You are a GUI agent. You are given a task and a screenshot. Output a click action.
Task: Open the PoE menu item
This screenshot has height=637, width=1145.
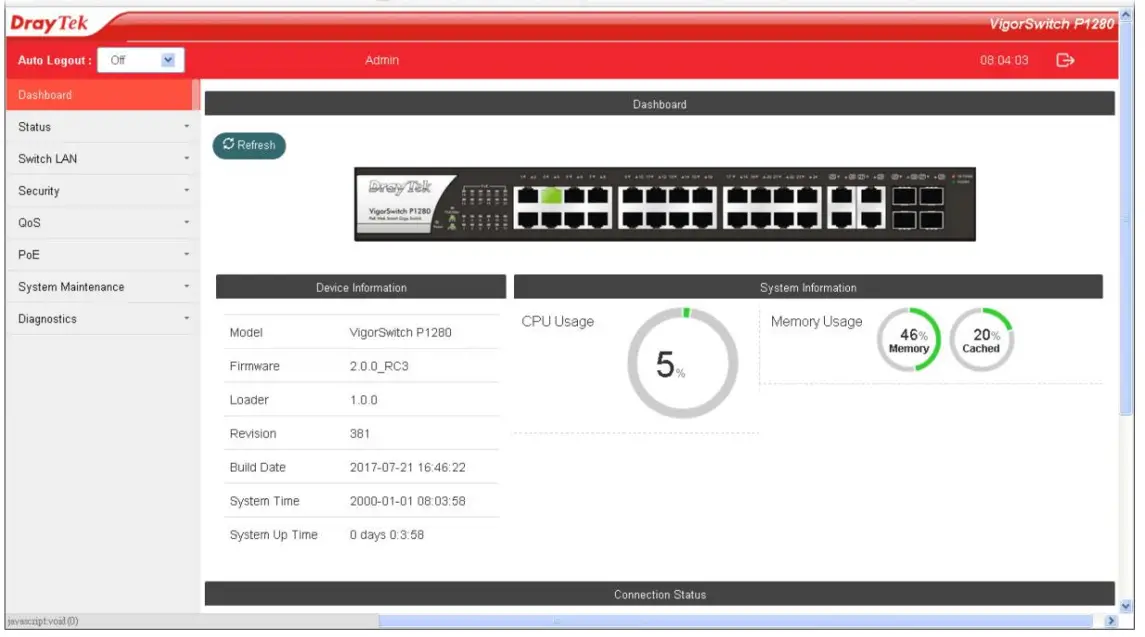coord(101,254)
